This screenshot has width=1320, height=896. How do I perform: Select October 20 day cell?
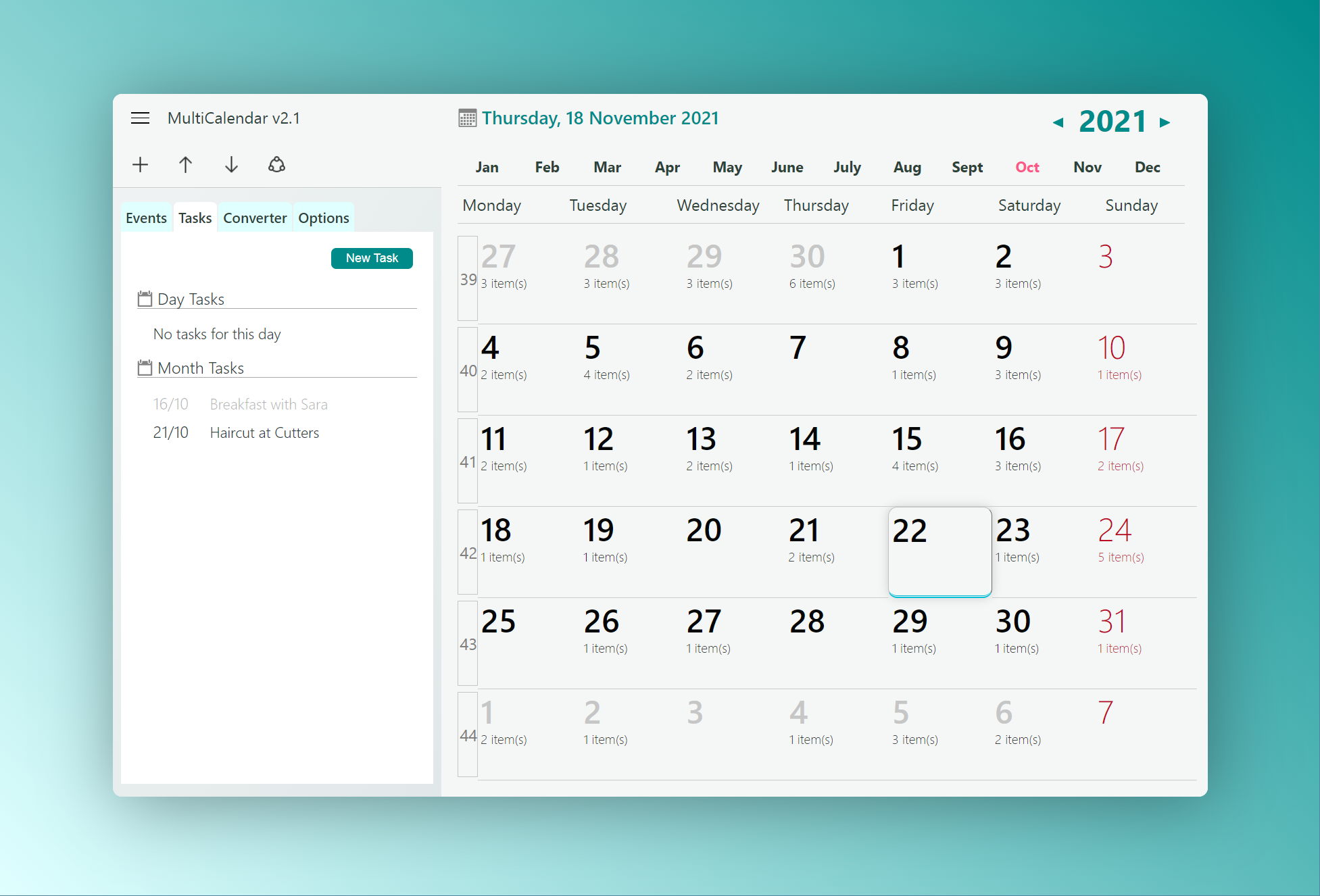[x=735, y=552]
